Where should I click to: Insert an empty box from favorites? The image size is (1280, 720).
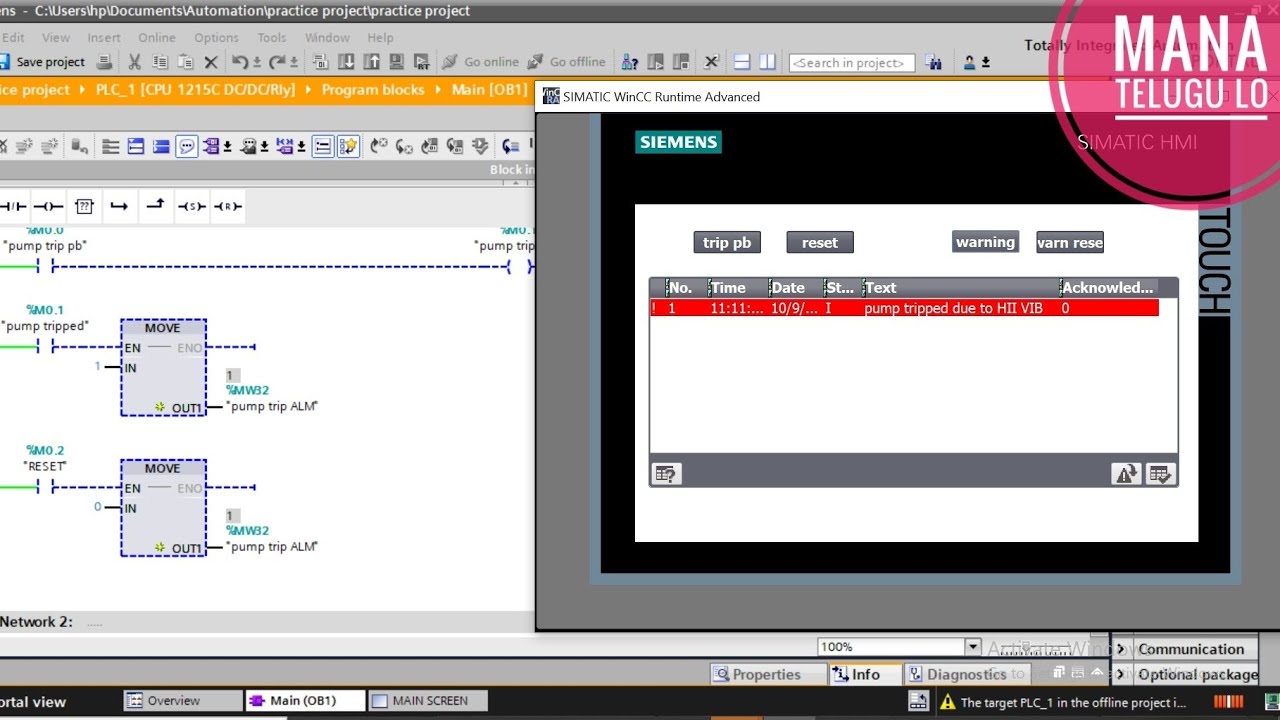(84, 206)
